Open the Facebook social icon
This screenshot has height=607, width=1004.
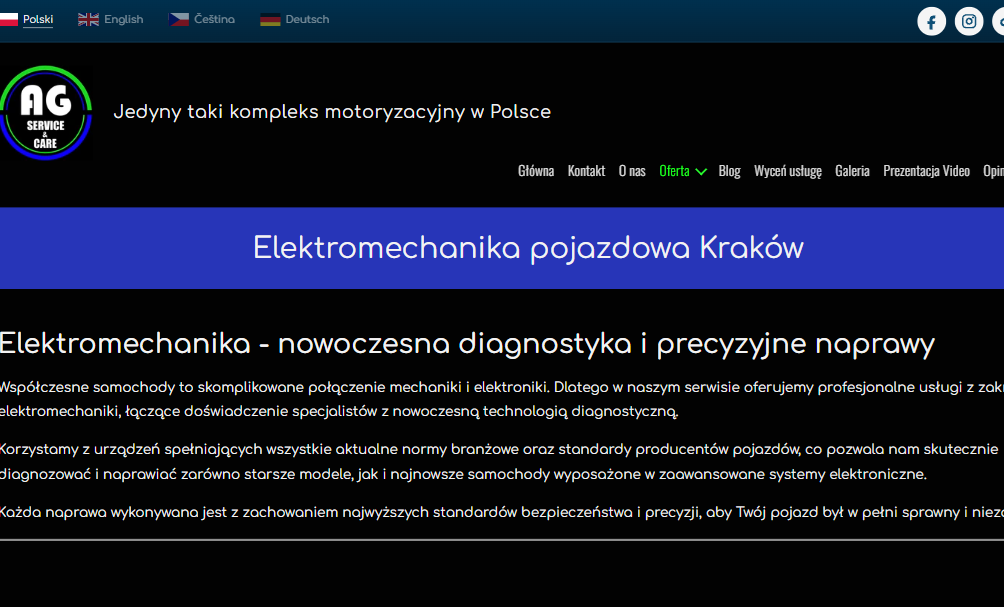pyautogui.click(x=931, y=22)
